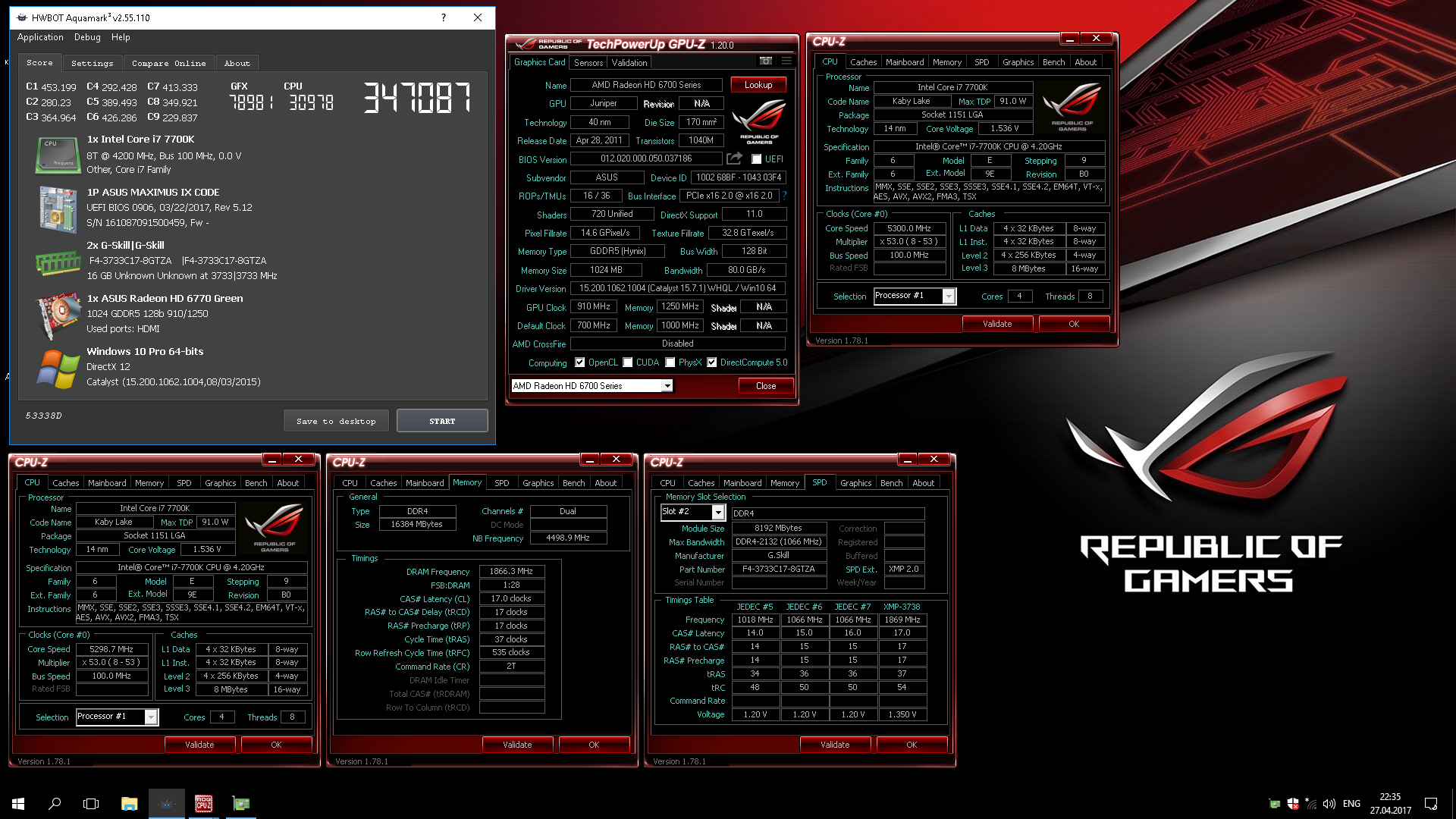Click the GPU-Z Close button
This screenshot has width=1456, height=819.
766,386
